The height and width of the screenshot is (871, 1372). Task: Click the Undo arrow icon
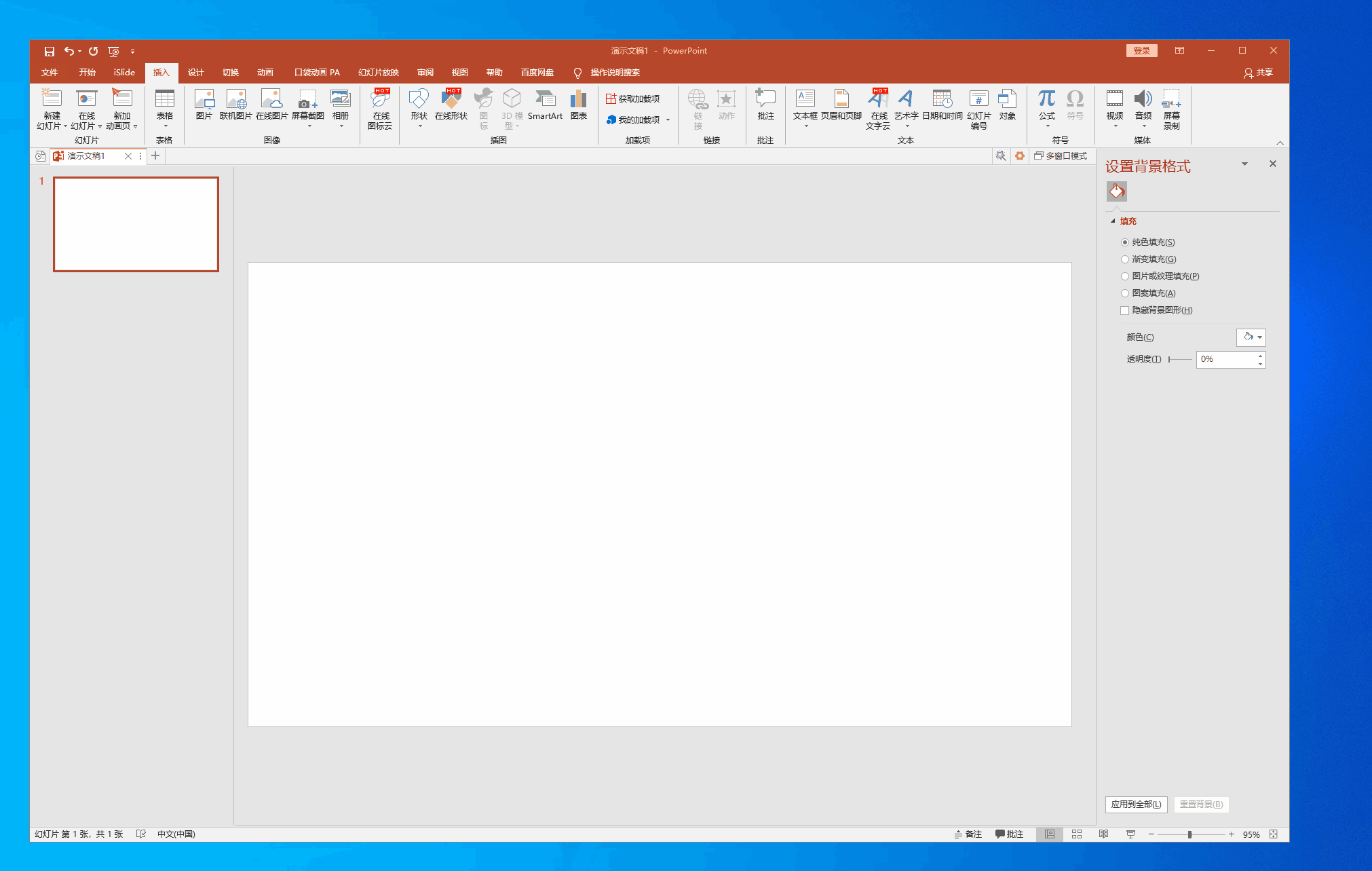69,51
